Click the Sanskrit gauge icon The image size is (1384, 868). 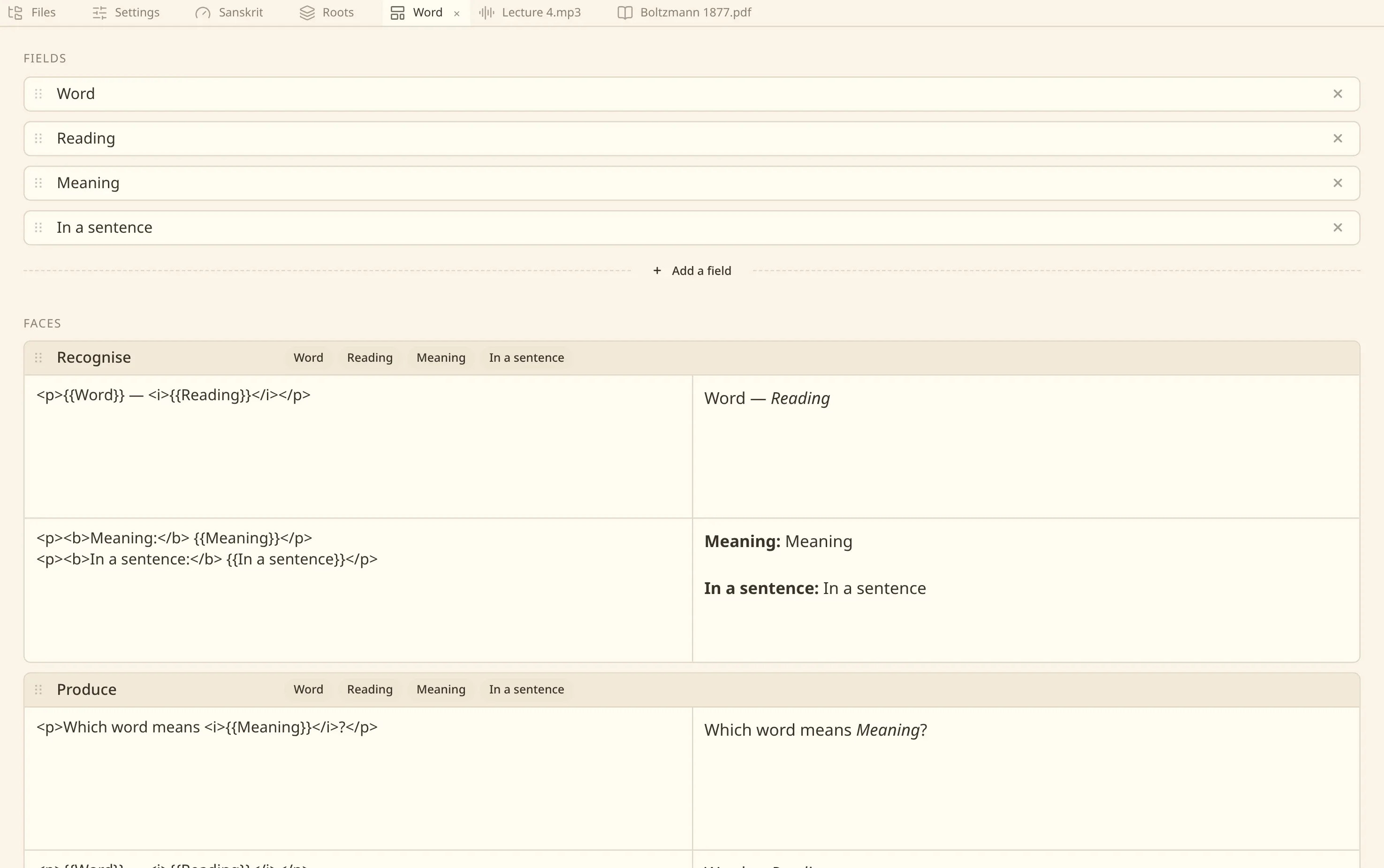coord(203,13)
